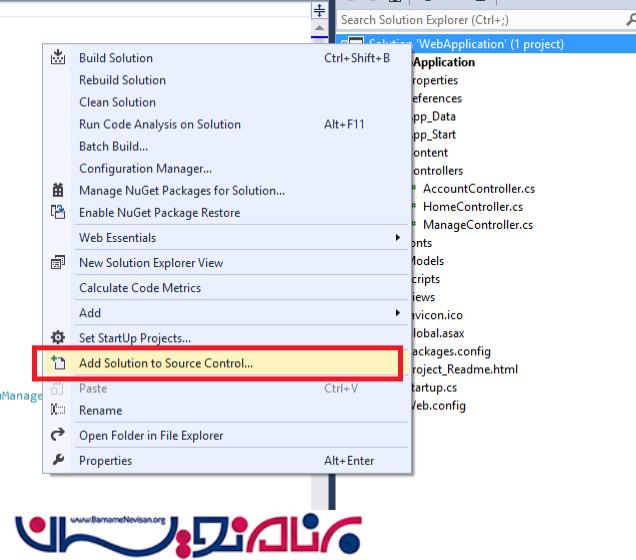Select the Scripts folder
Viewport: 636px width, 560px height.
click(425, 279)
